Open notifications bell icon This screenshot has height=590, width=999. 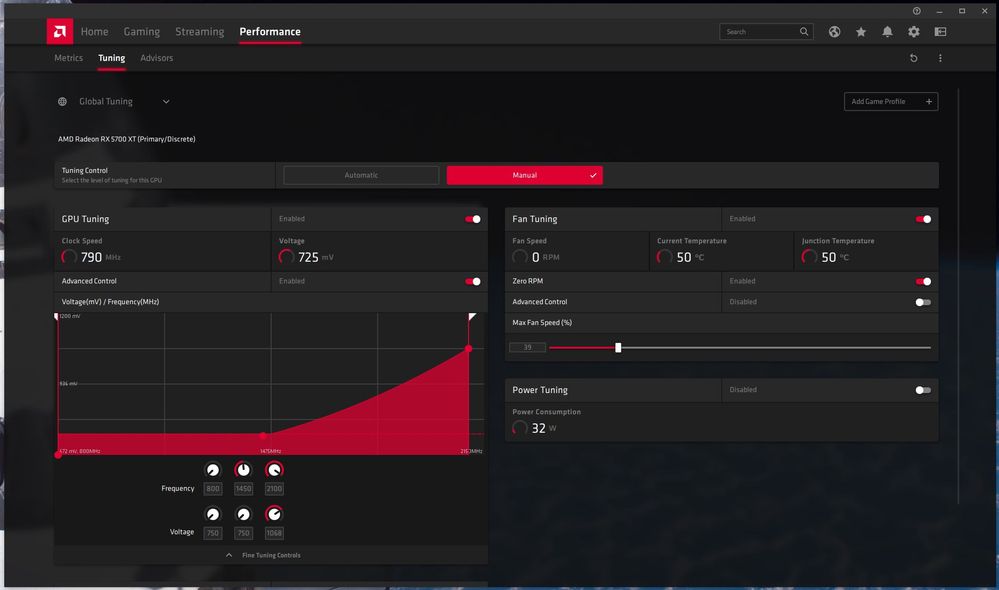tap(887, 31)
